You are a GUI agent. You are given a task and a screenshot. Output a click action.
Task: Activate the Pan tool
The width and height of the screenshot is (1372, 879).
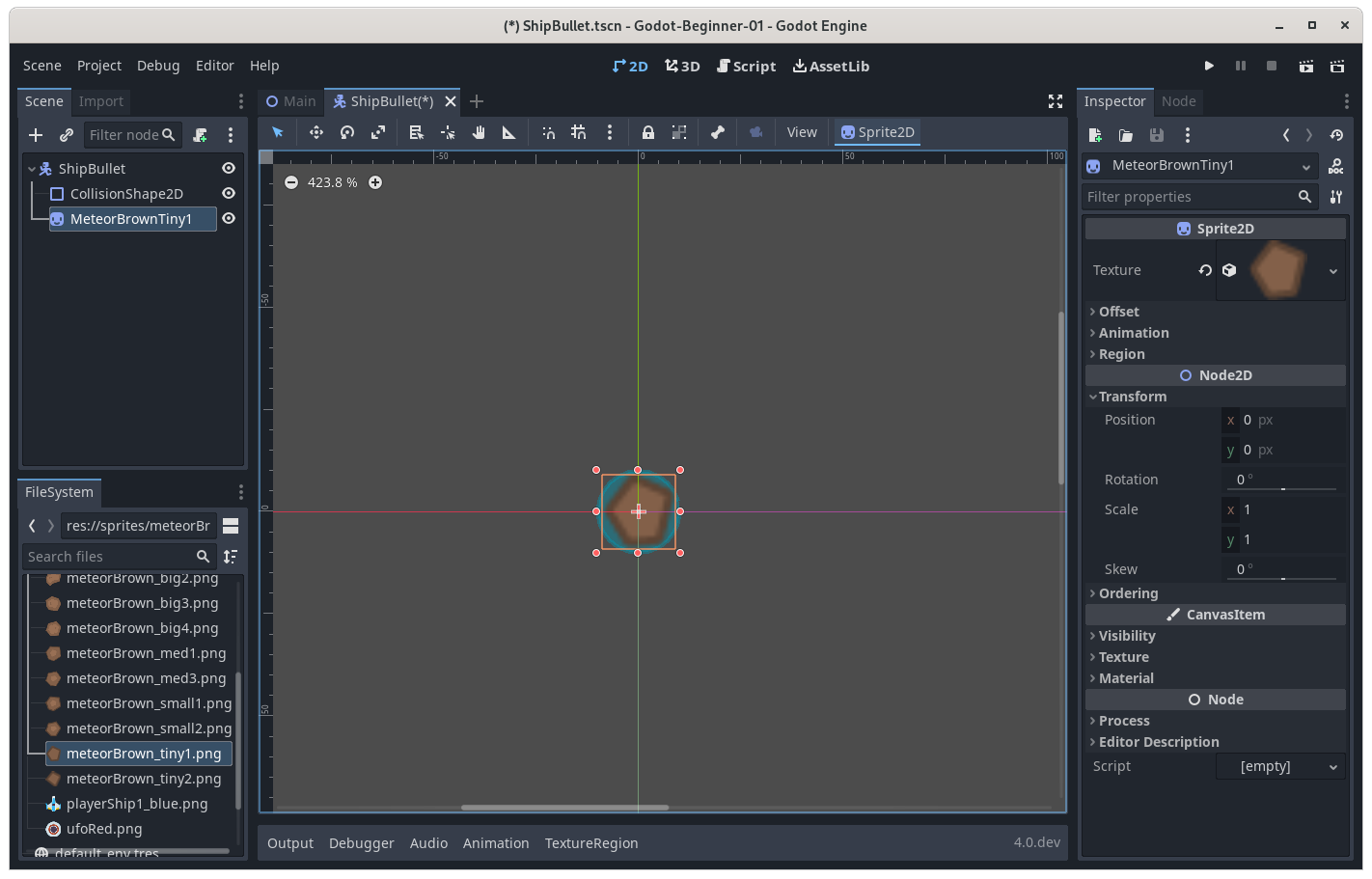click(x=478, y=132)
